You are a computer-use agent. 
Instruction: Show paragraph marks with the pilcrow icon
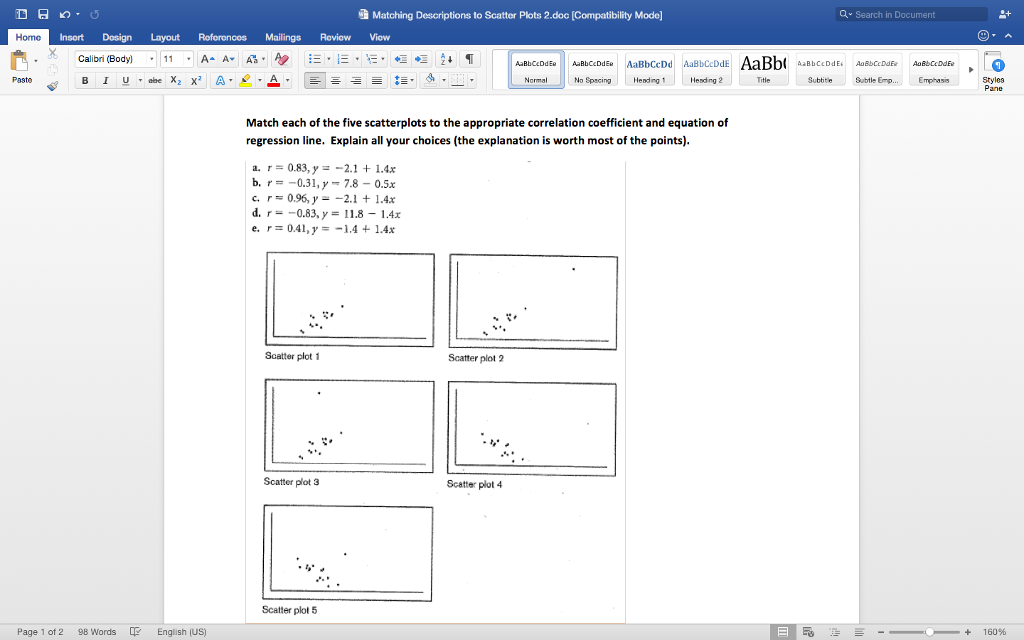(x=470, y=59)
